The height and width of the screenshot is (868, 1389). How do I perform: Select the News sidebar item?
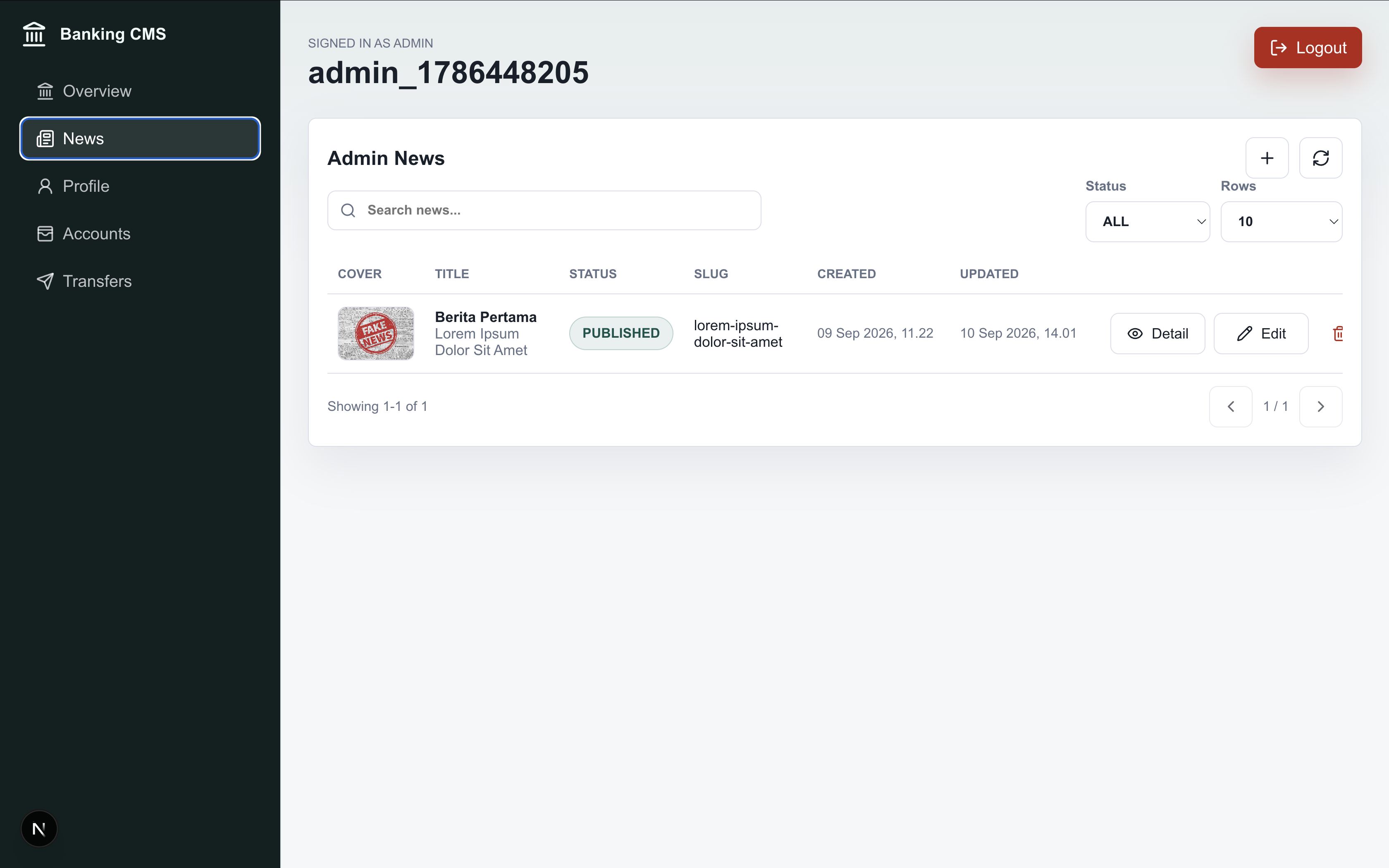pos(140,138)
